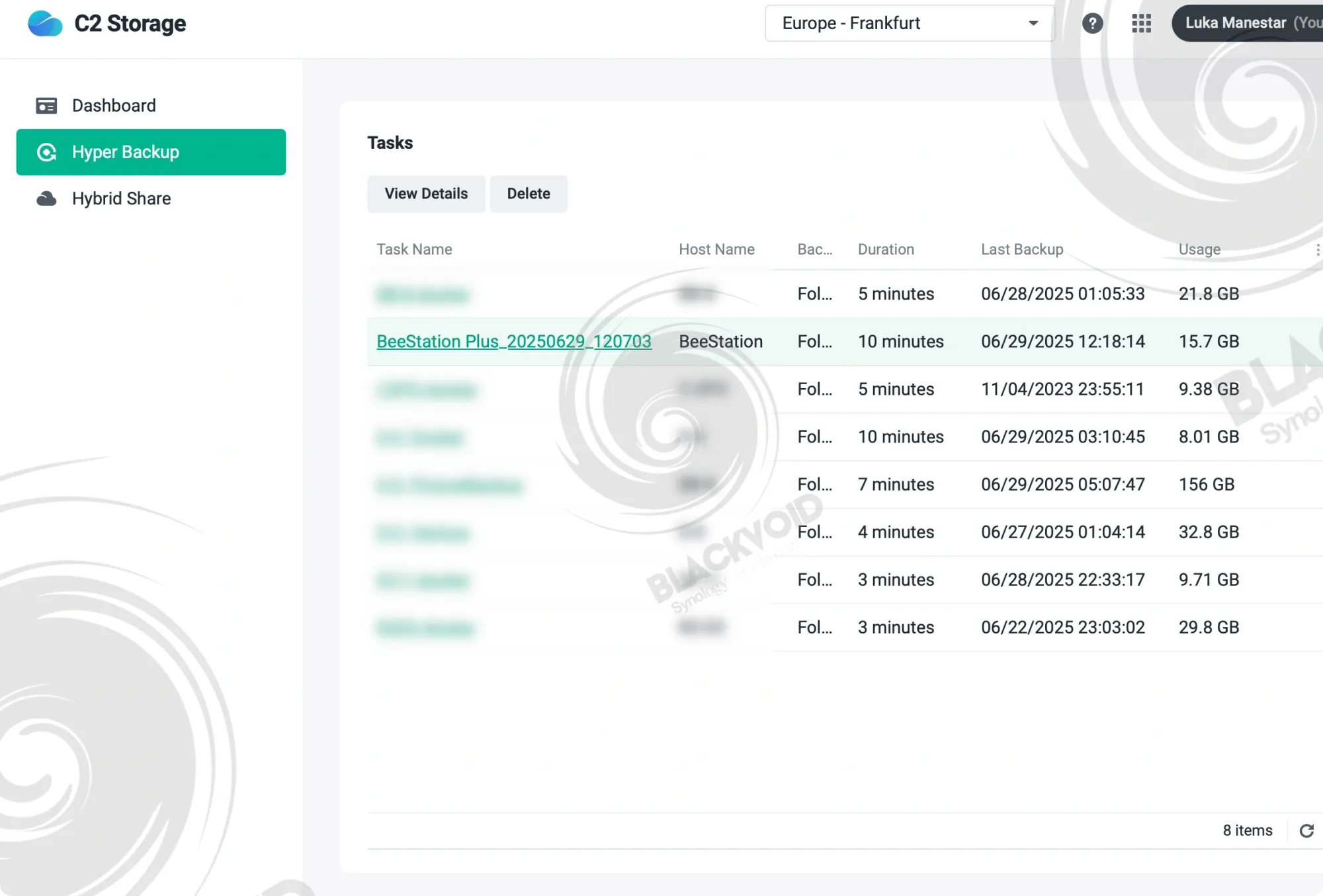Open column options three-dot menu
Screen dimensions: 1323x896
[x=1317, y=249]
